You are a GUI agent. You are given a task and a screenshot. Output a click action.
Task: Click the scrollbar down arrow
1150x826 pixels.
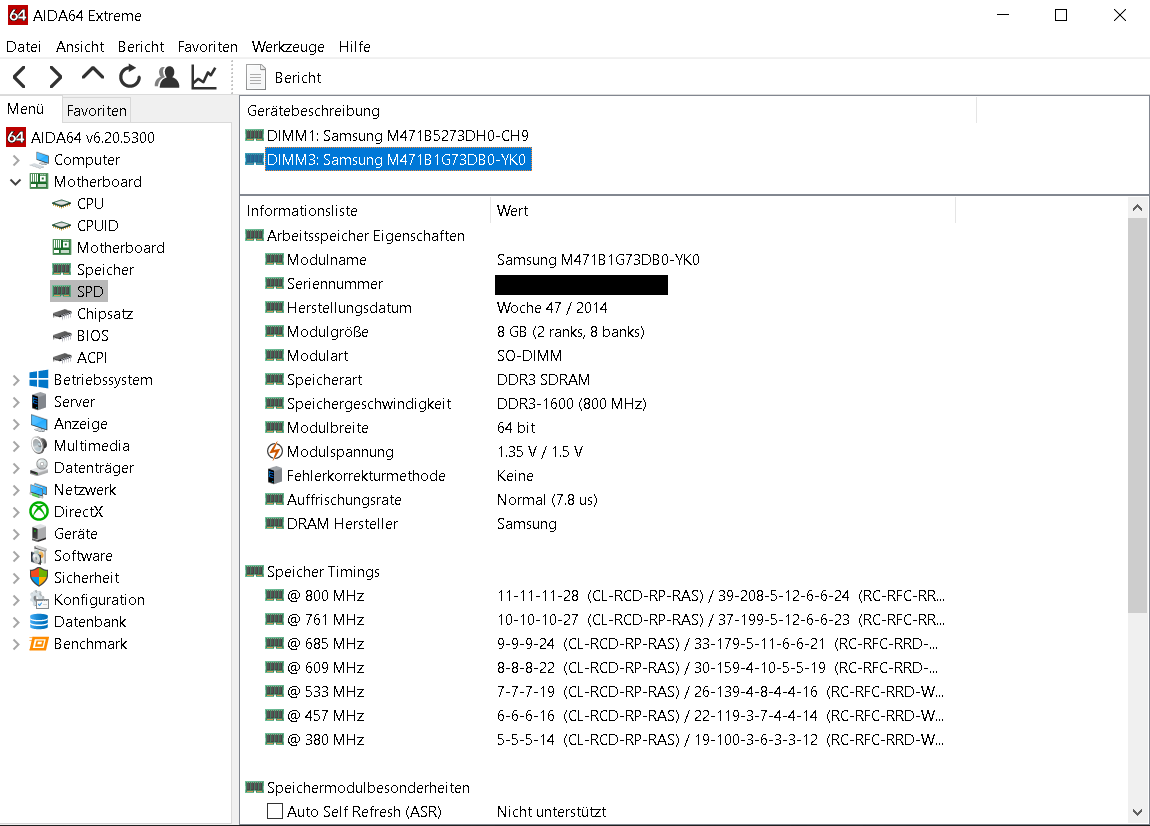tap(1138, 812)
